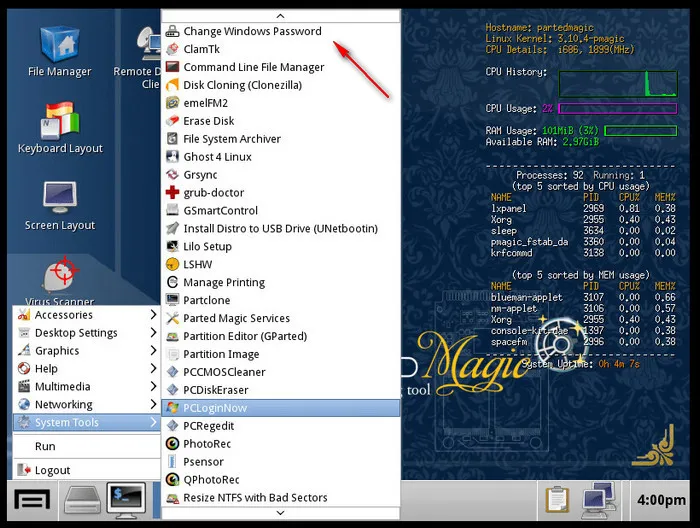Open the network computers tray icon

(x=600, y=499)
